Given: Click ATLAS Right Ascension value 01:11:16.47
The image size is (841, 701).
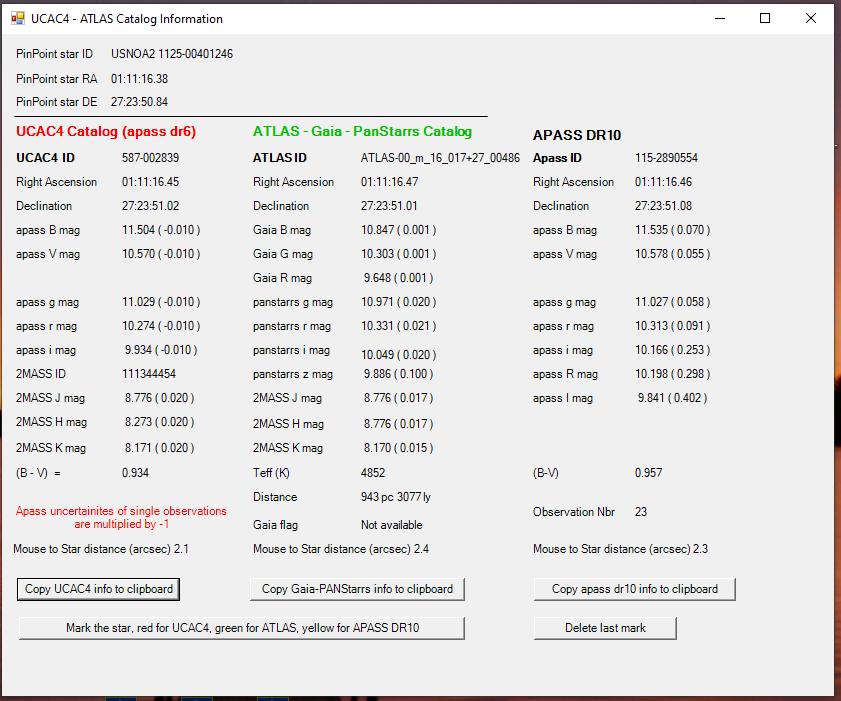Looking at the screenshot, I should (x=389, y=182).
